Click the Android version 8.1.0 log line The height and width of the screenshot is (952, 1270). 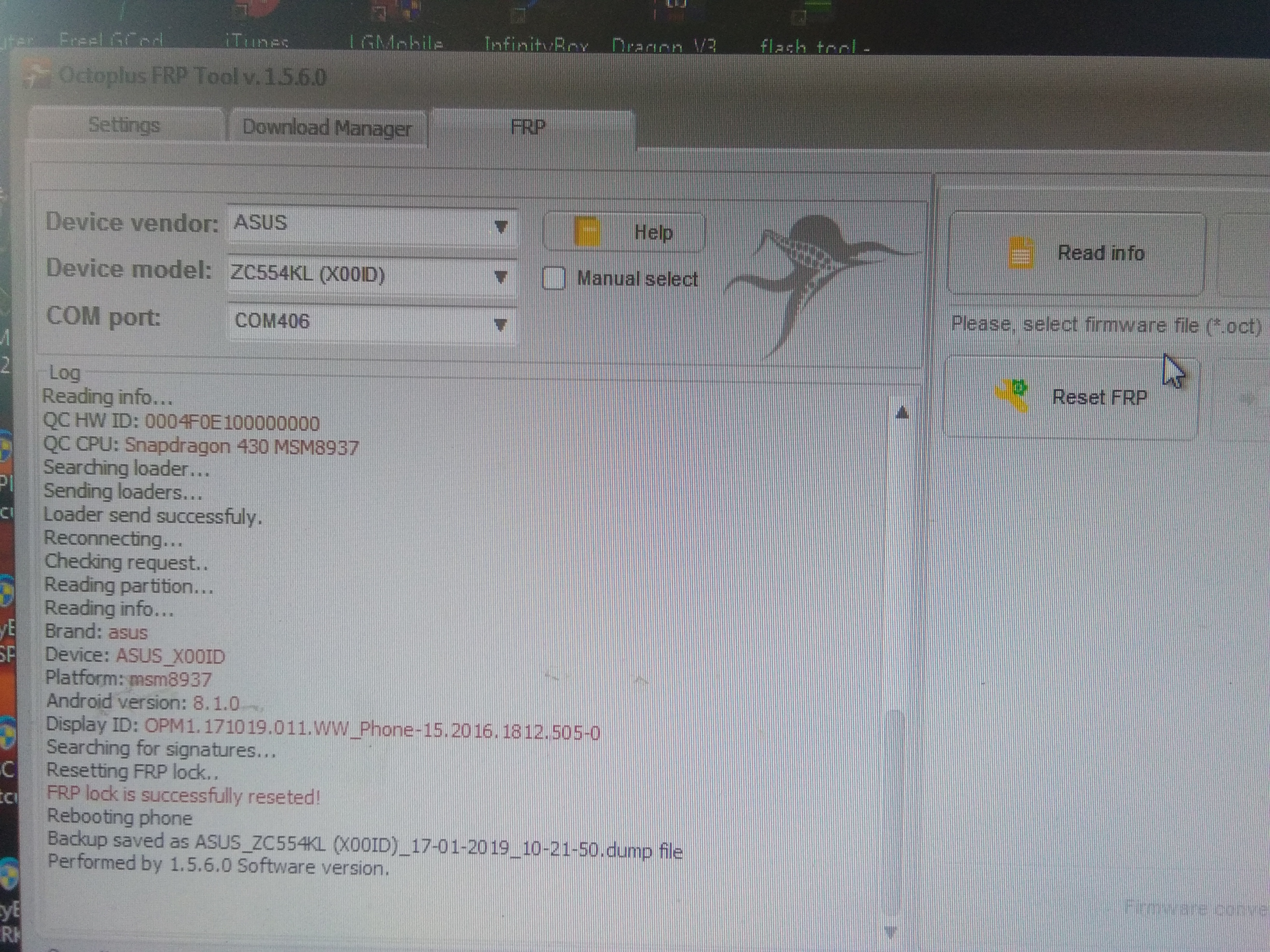click(x=142, y=702)
